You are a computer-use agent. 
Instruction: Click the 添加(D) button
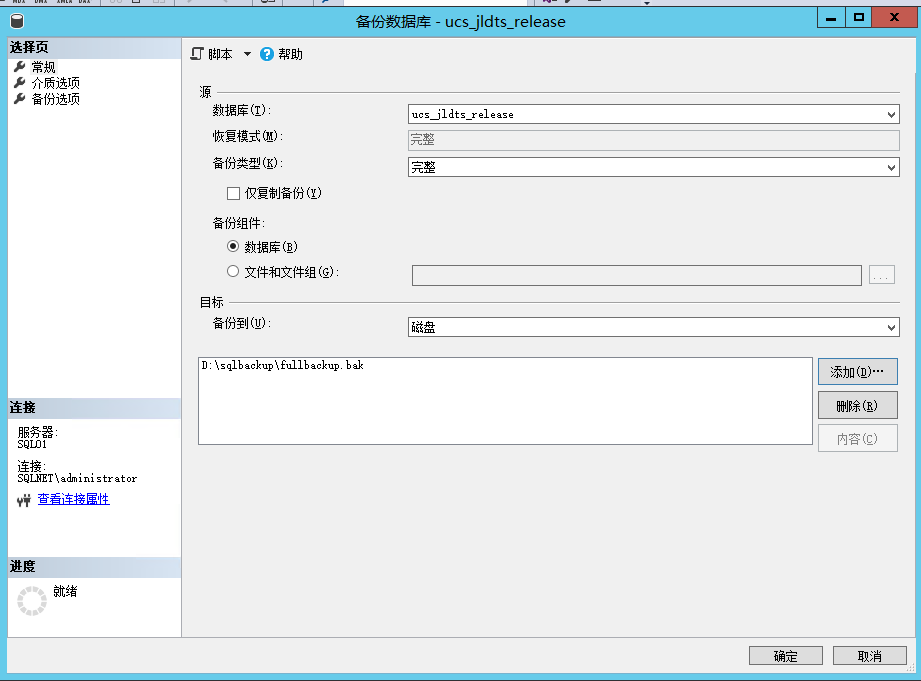pyautogui.click(x=858, y=371)
